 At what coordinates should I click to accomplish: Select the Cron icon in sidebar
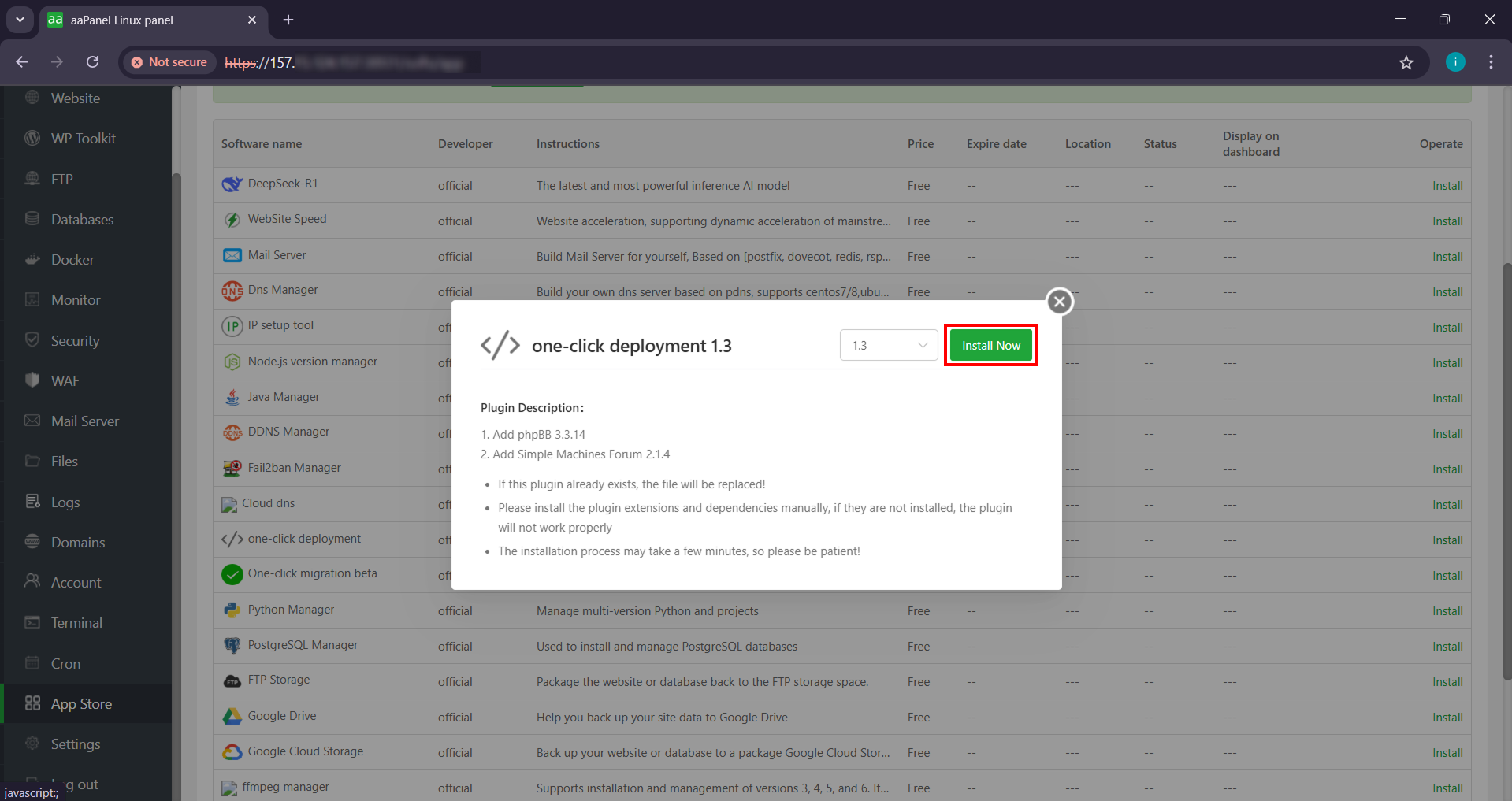[x=32, y=663]
